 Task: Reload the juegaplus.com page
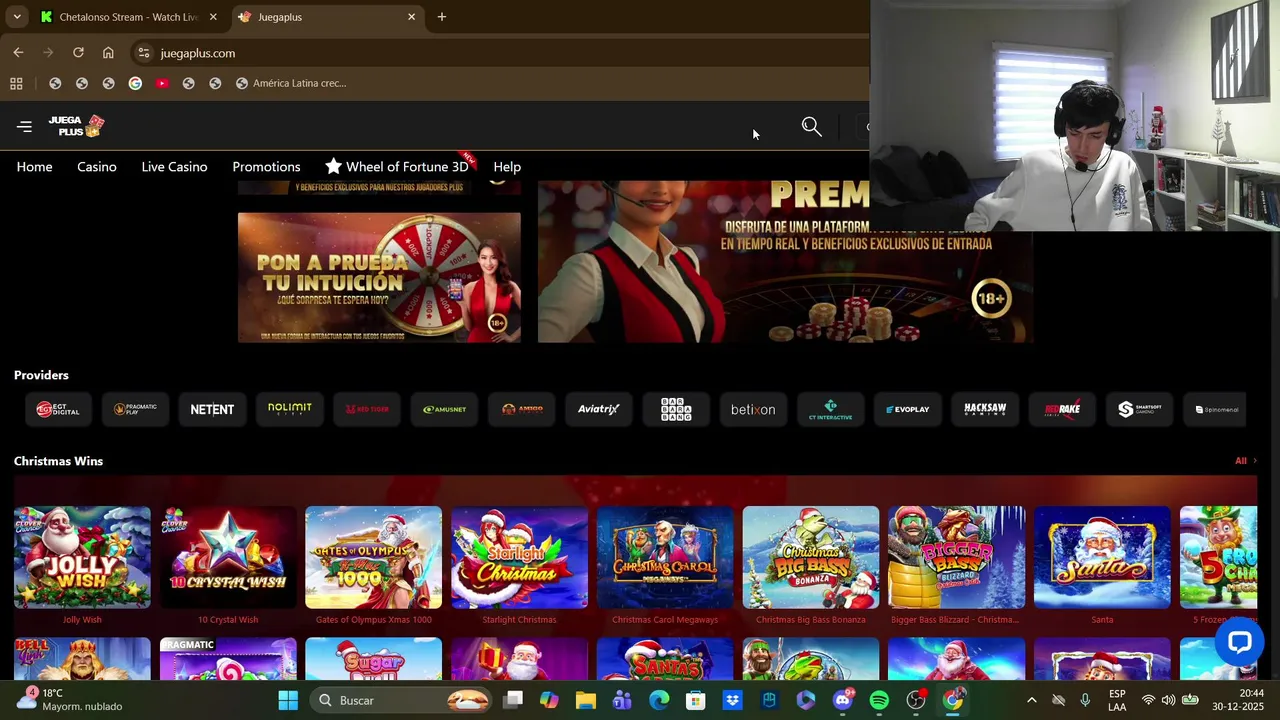[x=78, y=53]
